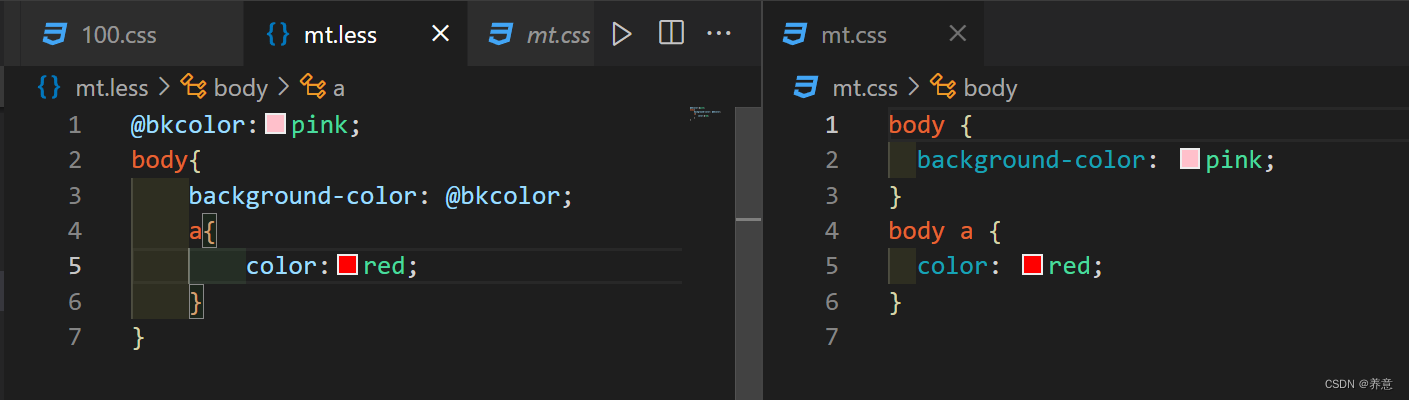Click the Split Editor icon
1409x400 pixels.
[x=671, y=34]
